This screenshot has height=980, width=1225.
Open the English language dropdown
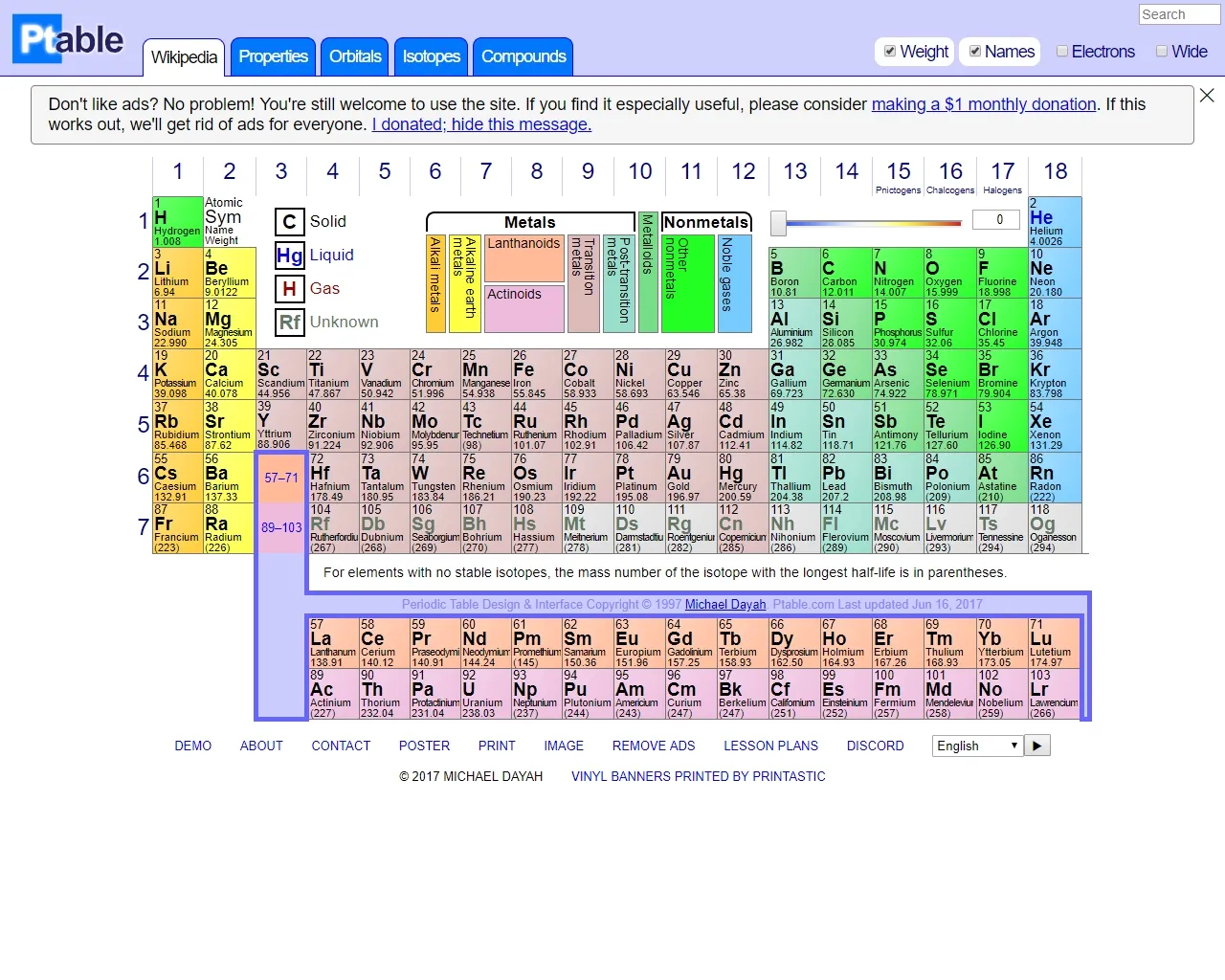point(978,746)
